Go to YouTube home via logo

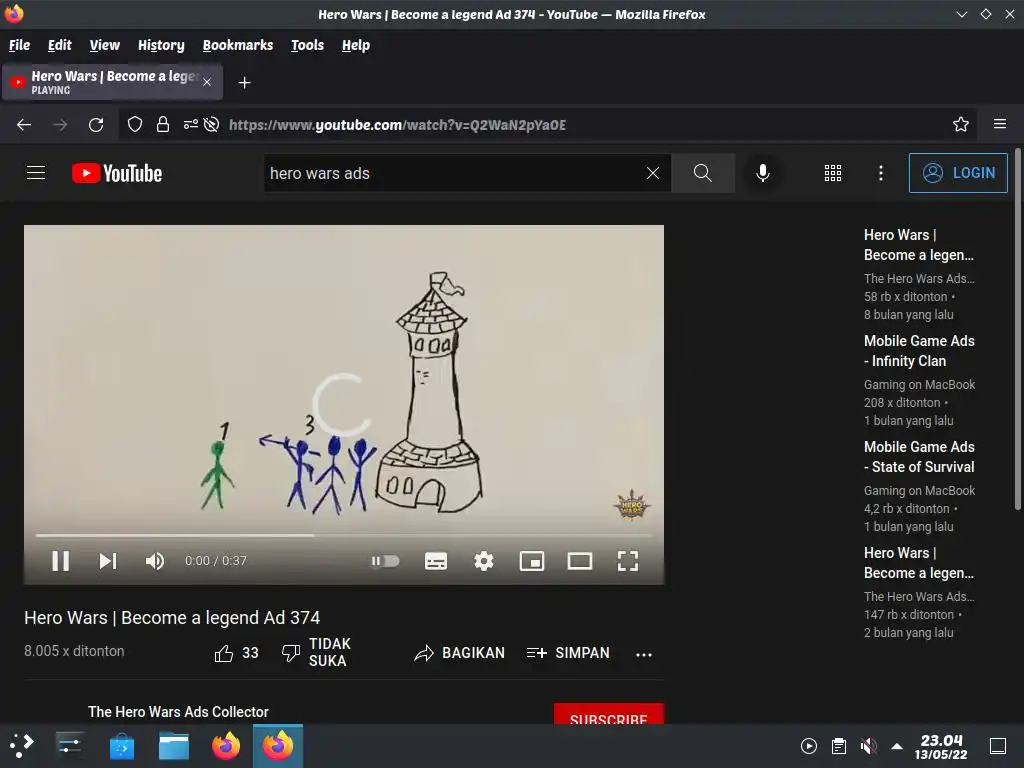117,173
